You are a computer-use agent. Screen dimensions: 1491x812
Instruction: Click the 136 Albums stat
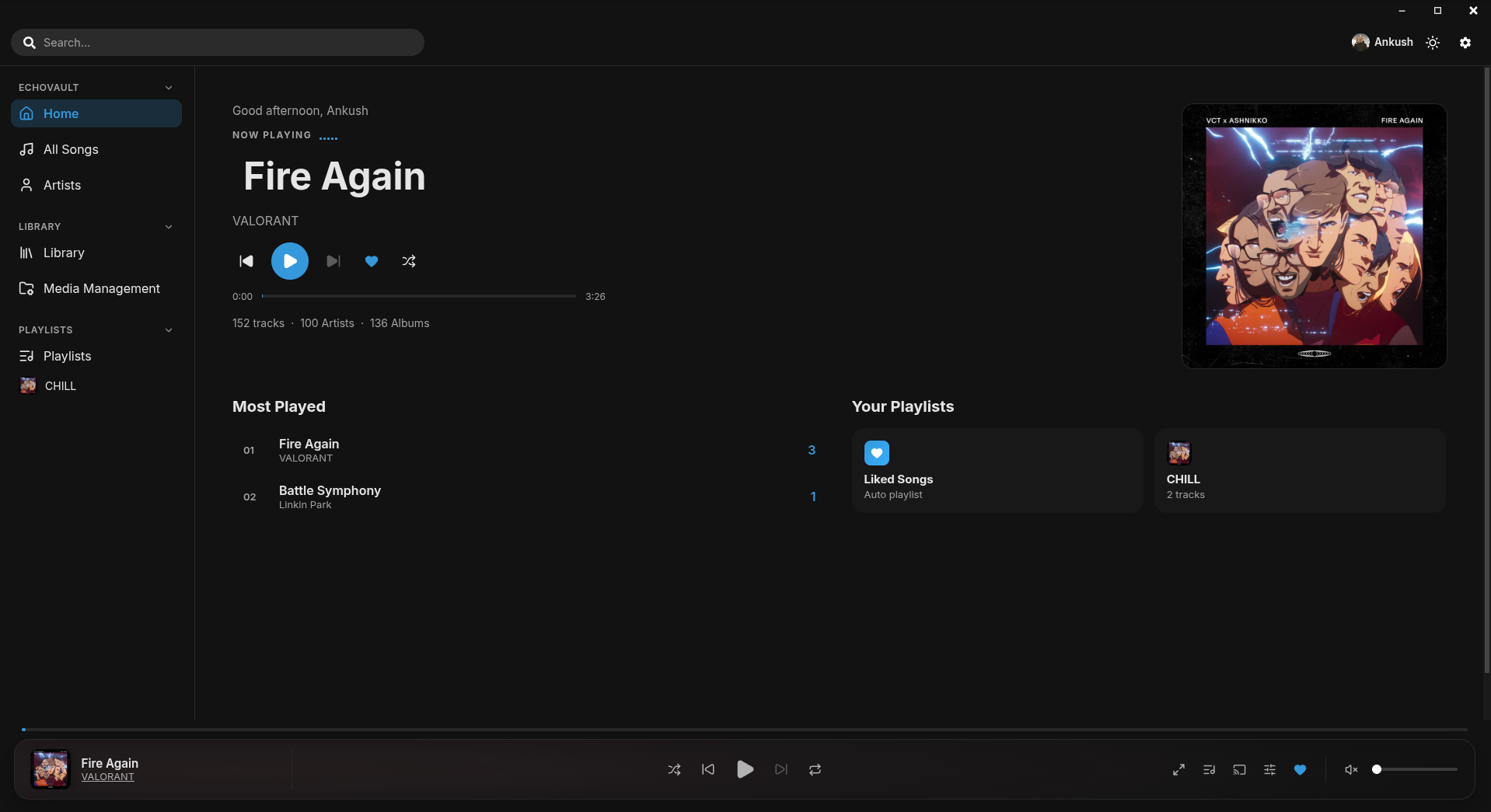pos(400,323)
